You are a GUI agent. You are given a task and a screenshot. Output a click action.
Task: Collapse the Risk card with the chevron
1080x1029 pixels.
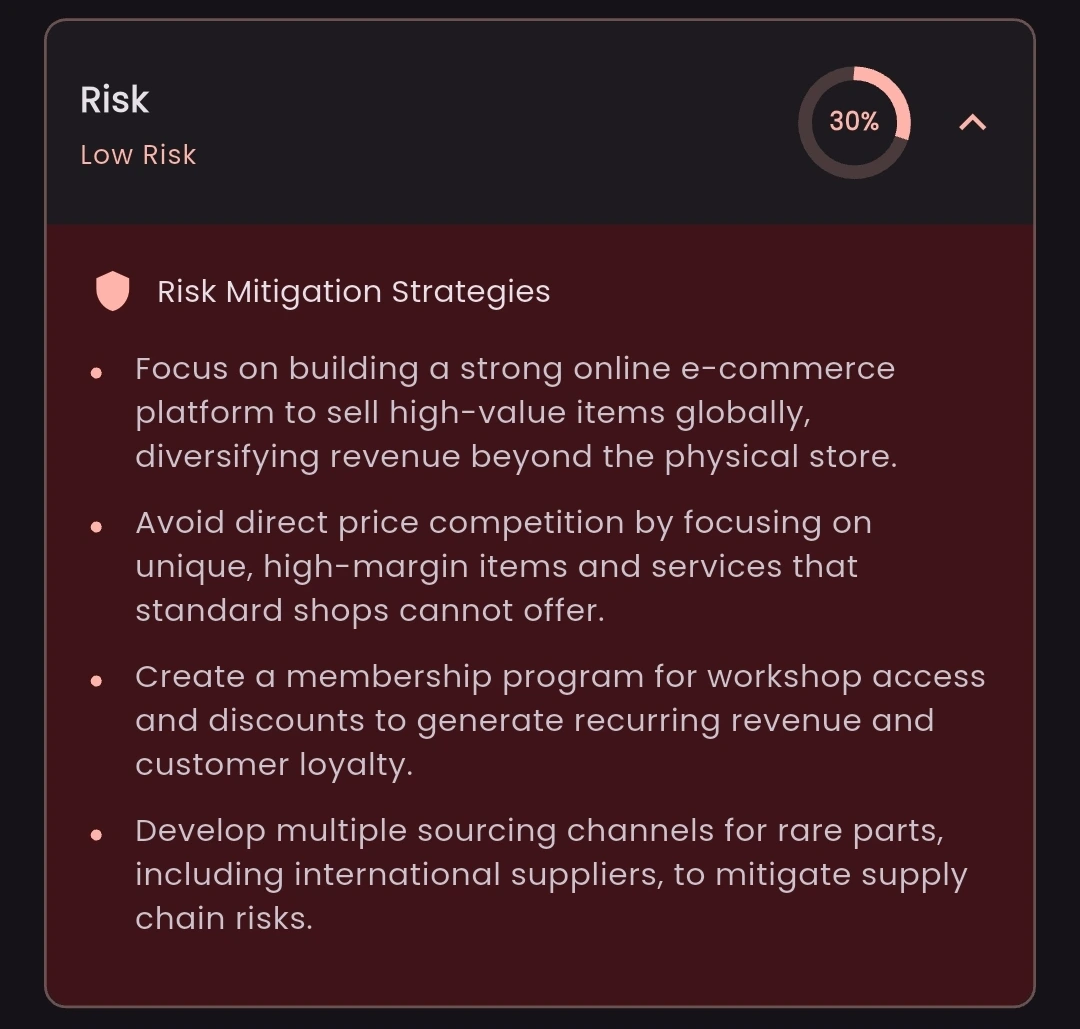(973, 123)
